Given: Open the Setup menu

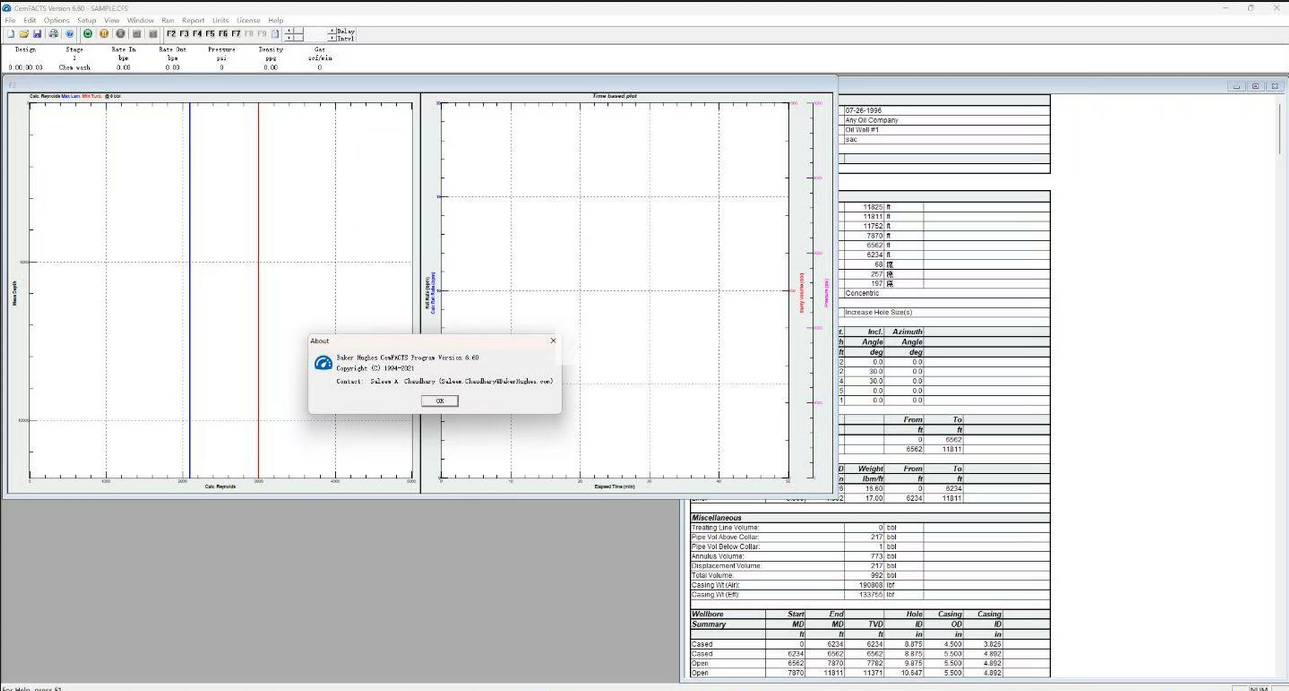Looking at the screenshot, I should coord(87,20).
